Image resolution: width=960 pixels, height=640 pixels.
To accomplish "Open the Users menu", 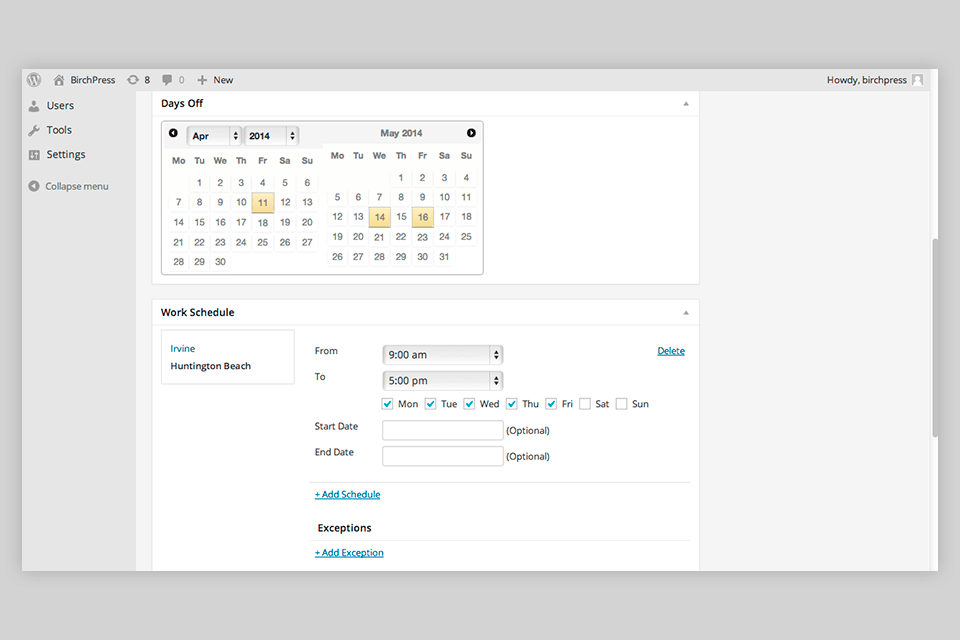I will tap(60, 105).
